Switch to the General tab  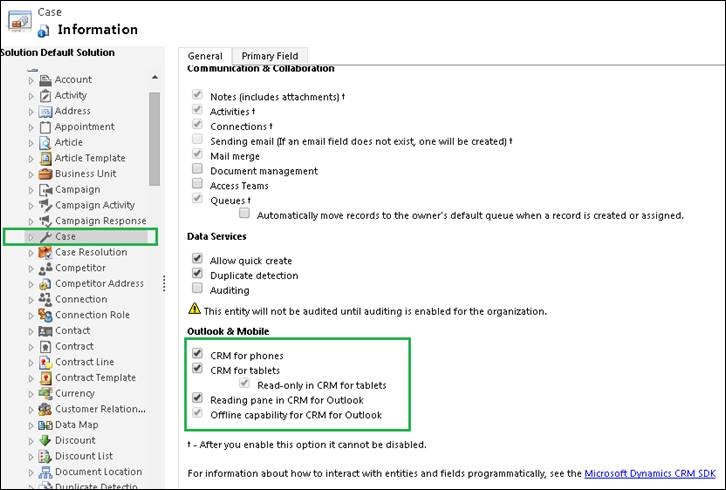(x=205, y=56)
